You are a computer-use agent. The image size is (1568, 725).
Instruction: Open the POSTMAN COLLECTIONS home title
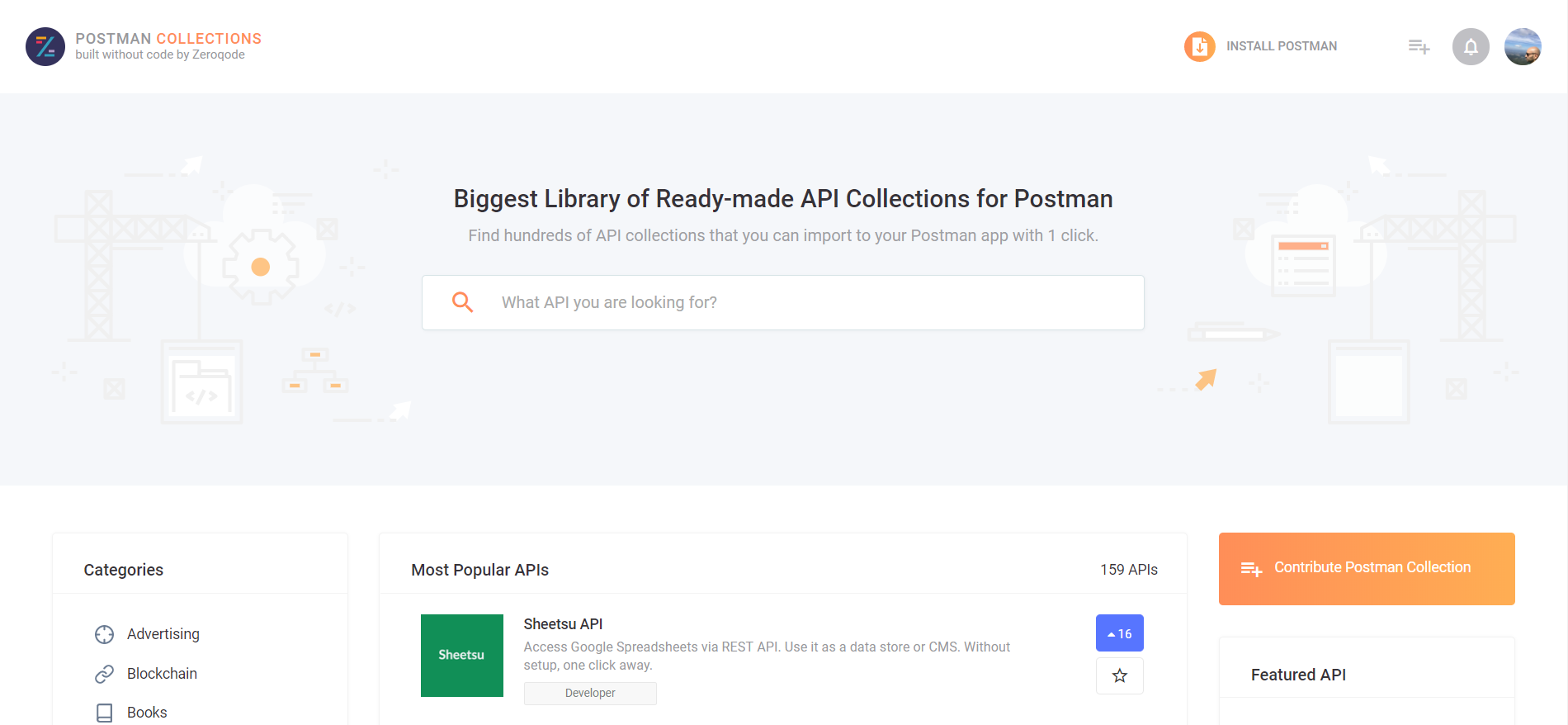(168, 39)
